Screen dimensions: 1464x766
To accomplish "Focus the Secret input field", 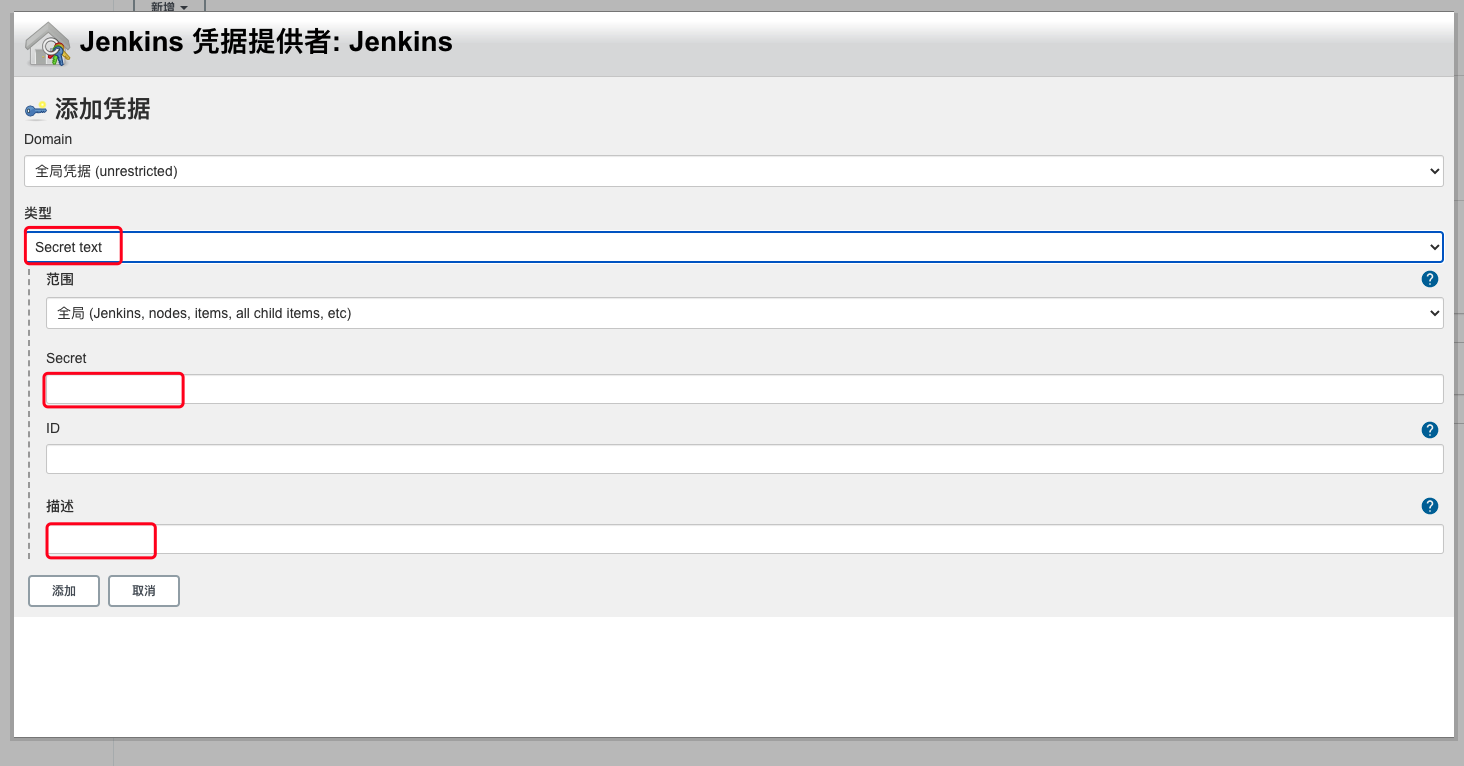I will click(745, 389).
